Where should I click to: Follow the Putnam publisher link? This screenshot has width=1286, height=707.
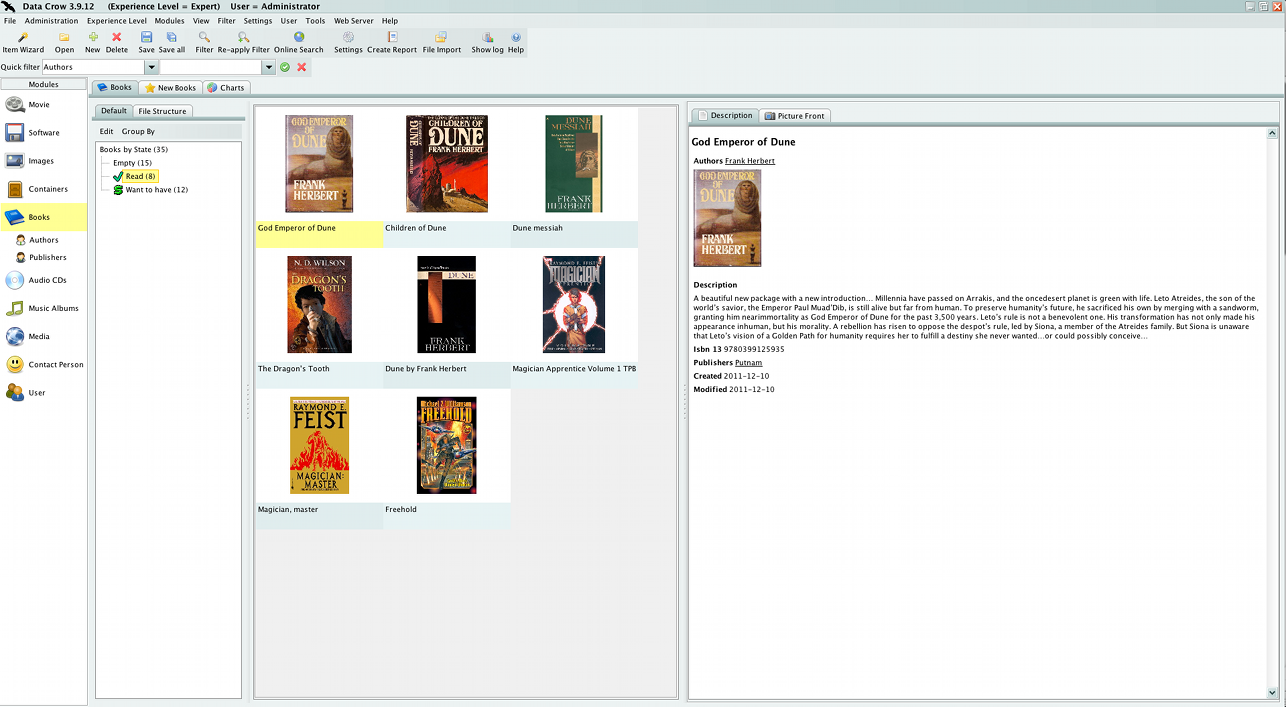point(748,363)
